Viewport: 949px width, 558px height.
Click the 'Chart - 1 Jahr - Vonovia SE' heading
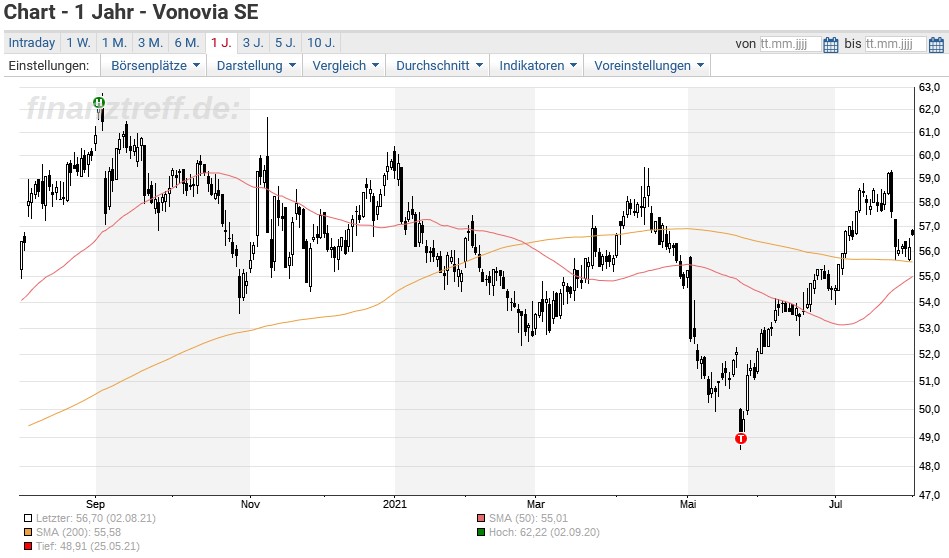coord(131,12)
